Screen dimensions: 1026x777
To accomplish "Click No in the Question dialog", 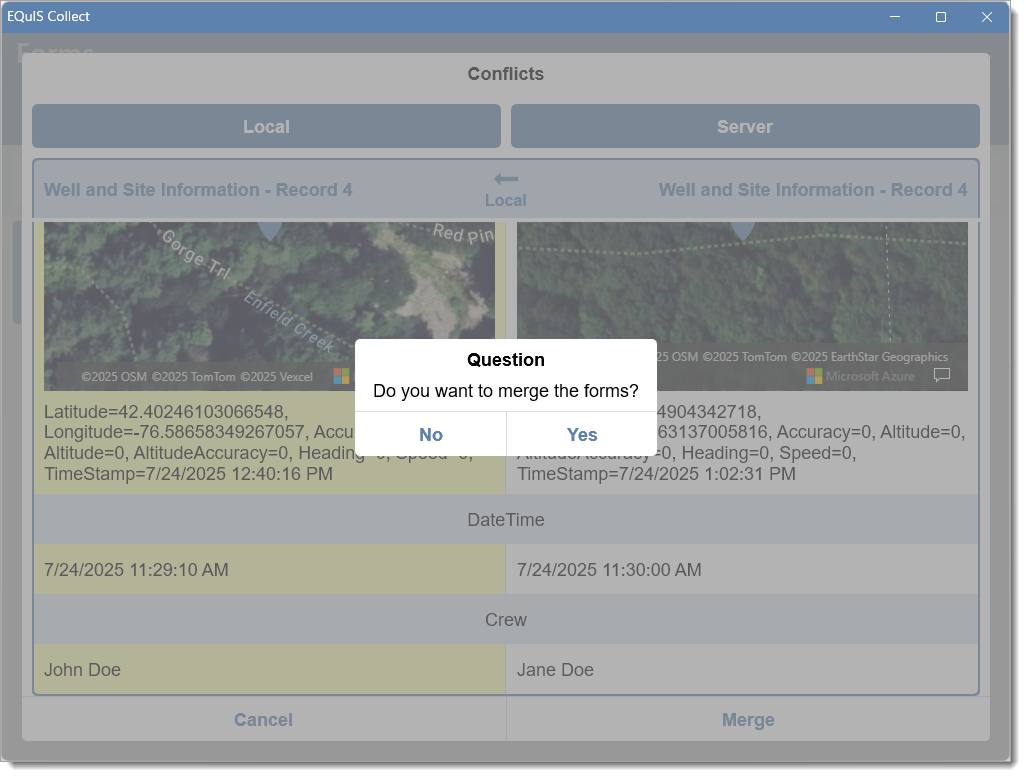I will 431,434.
